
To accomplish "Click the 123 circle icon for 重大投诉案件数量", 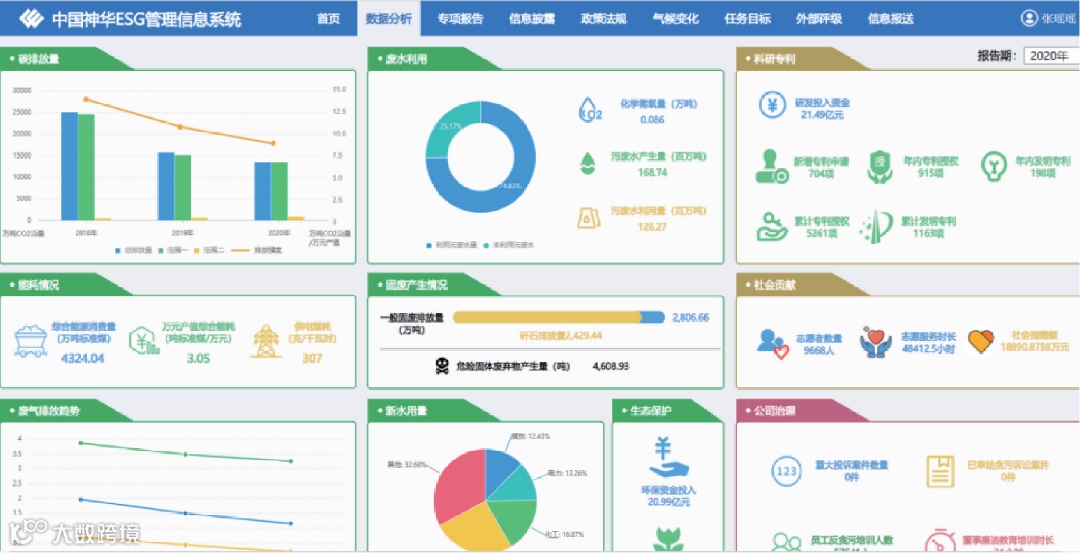I will click(787, 471).
